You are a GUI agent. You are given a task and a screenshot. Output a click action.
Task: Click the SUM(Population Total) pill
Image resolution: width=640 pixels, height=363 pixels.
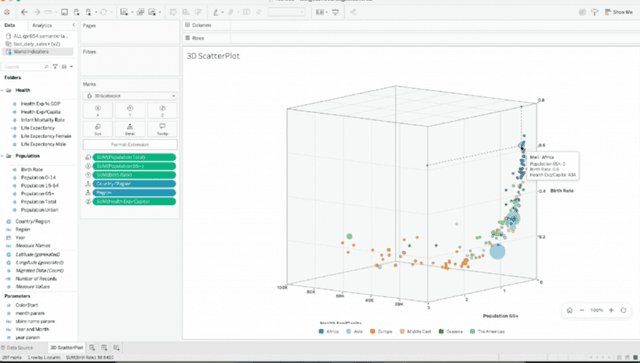tap(134, 157)
